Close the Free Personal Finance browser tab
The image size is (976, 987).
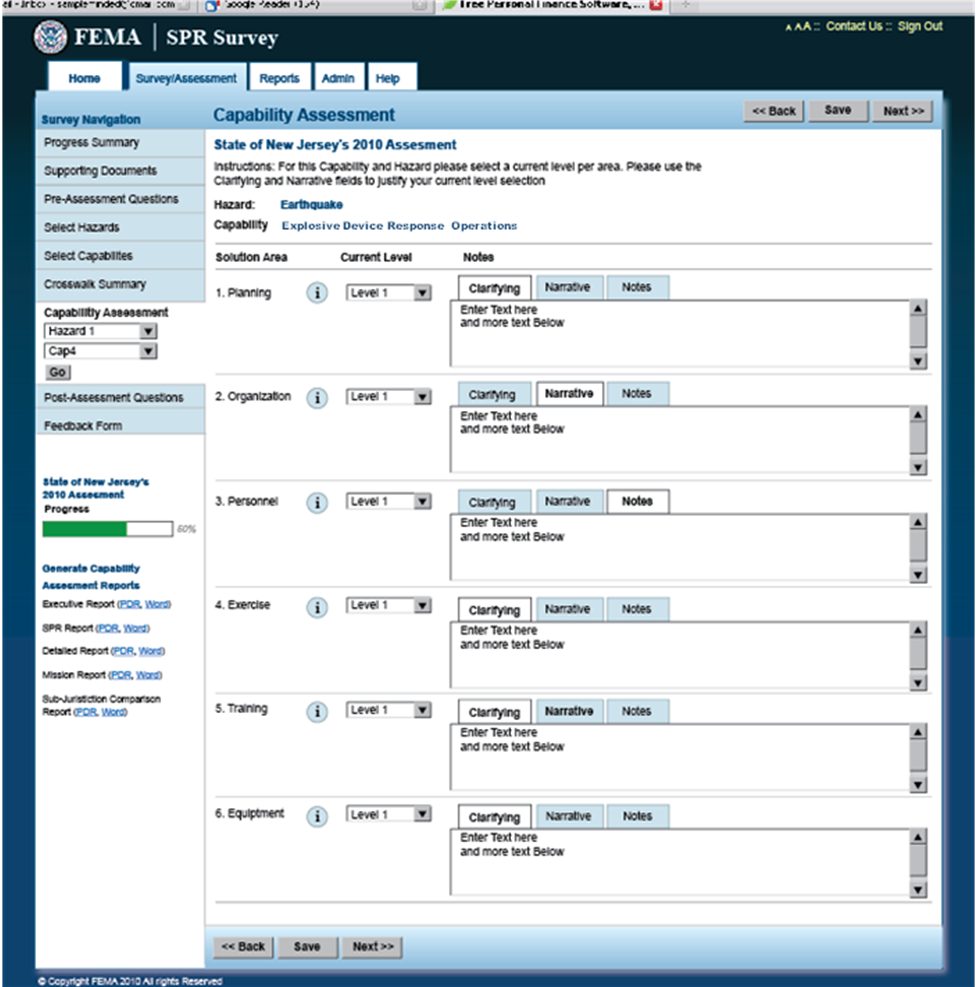click(x=656, y=5)
